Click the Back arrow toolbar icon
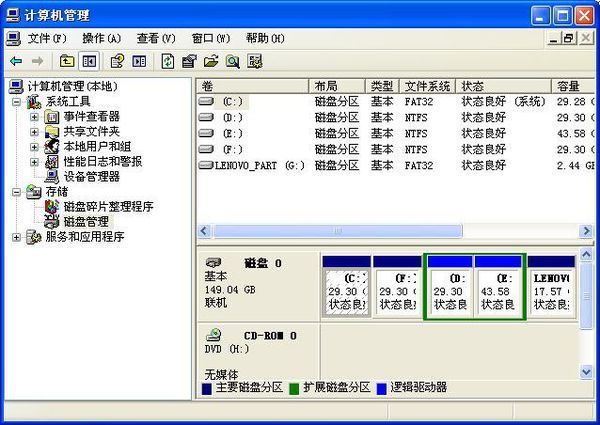The height and width of the screenshot is (425, 600). 16,61
